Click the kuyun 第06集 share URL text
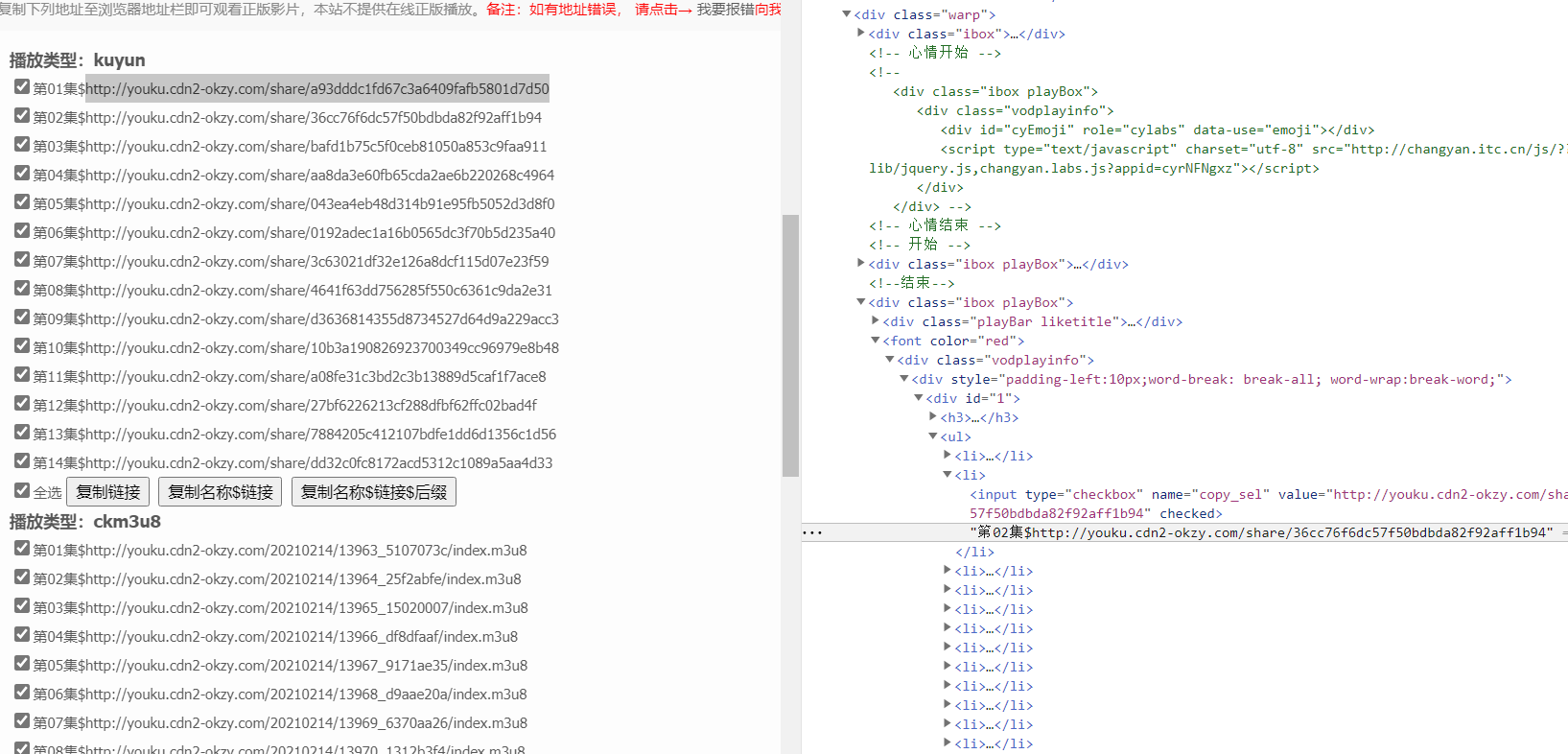 (x=320, y=233)
